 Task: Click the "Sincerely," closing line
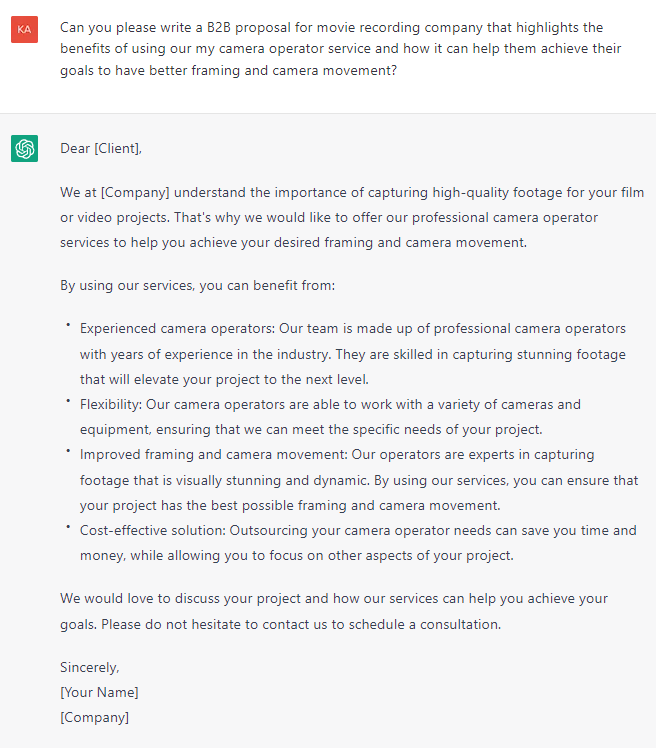click(89, 667)
